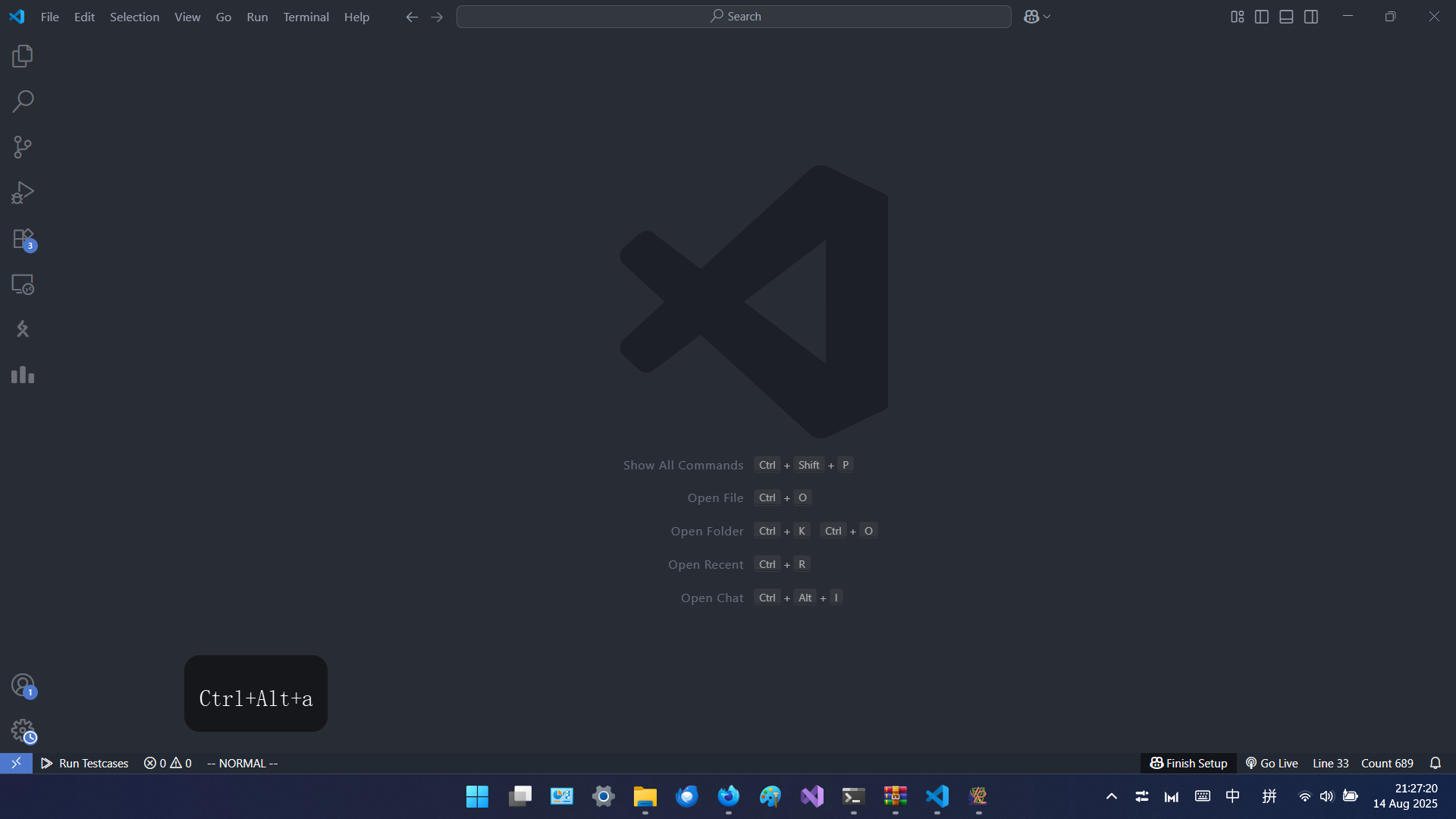Open the Explorer view in activity bar
This screenshot has width=1456, height=819.
pos(23,56)
